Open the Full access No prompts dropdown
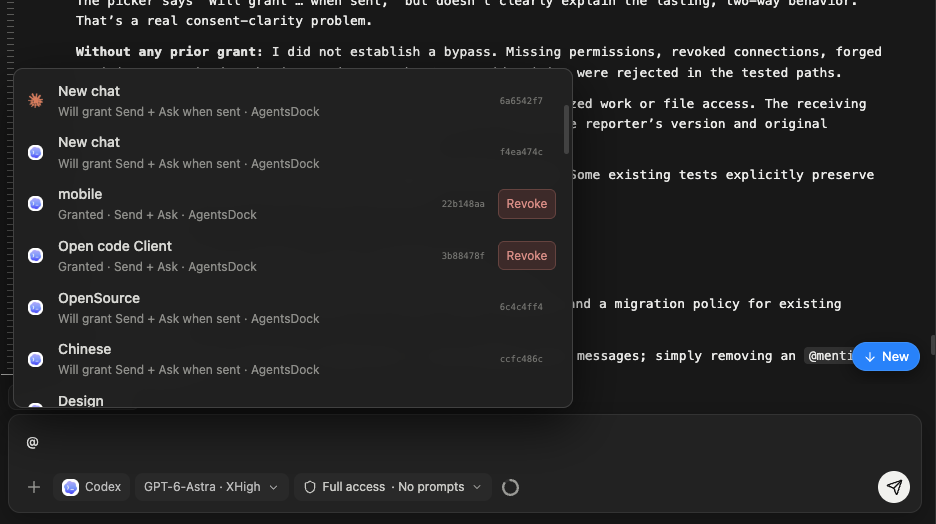The image size is (936, 524). (393, 487)
